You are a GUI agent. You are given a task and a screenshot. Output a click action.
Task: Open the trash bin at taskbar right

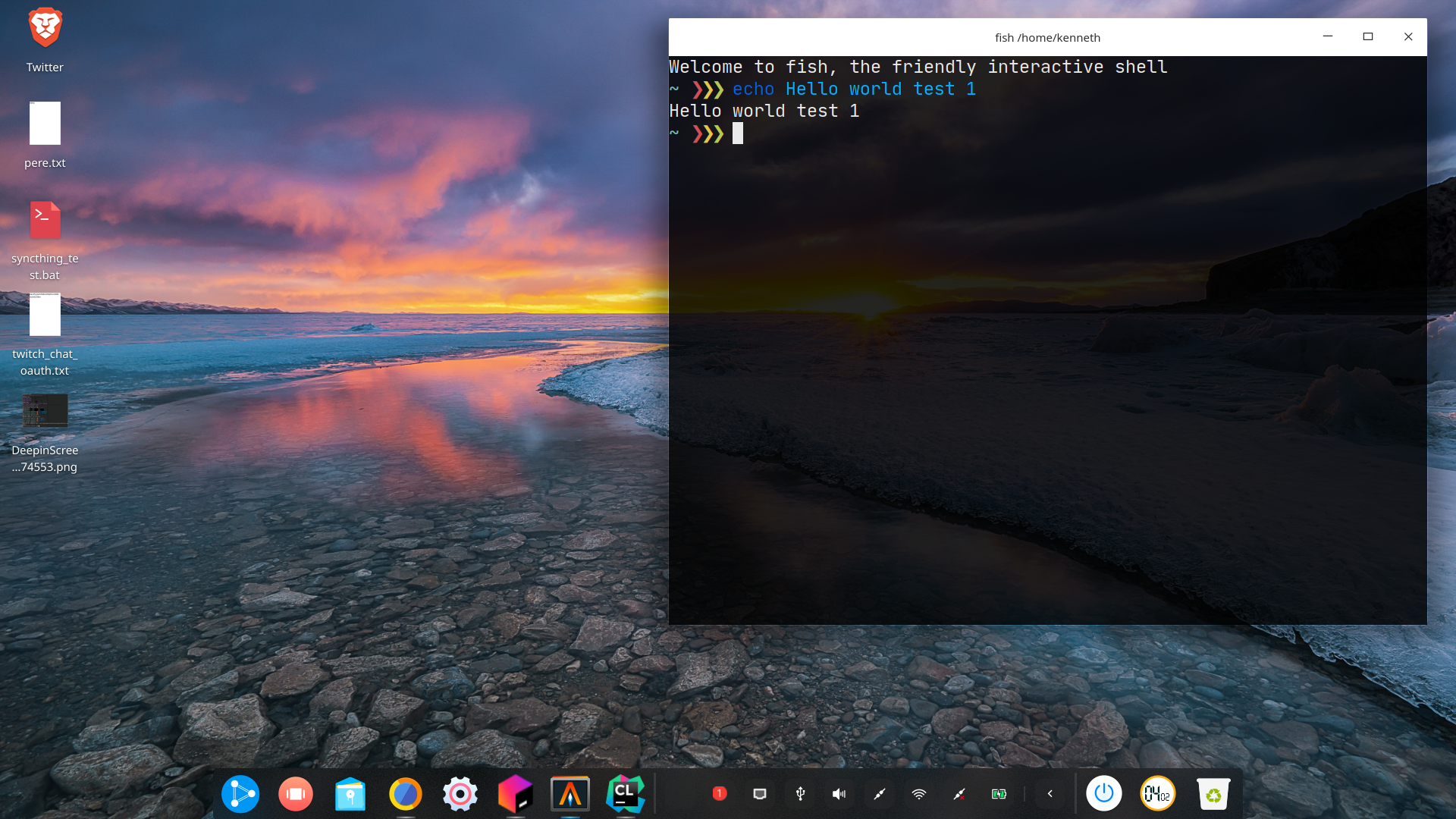[1213, 794]
